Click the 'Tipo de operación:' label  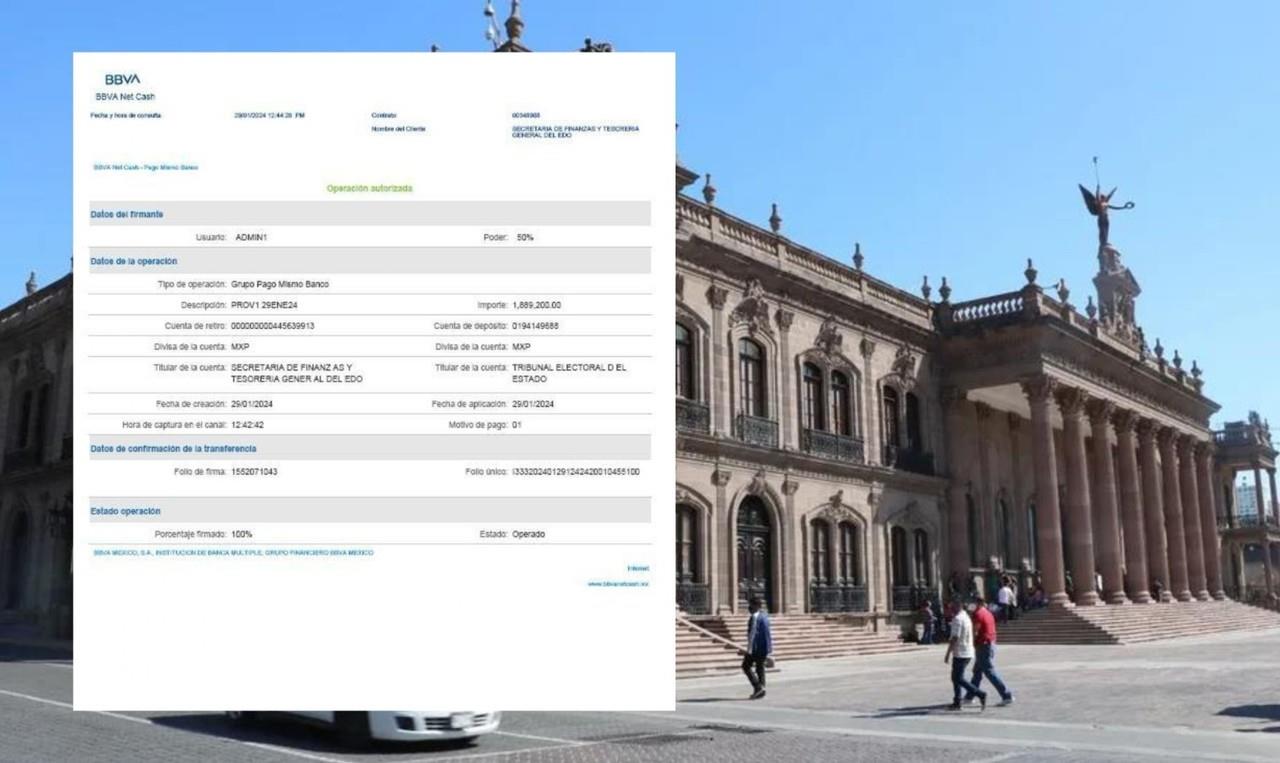[193, 284]
